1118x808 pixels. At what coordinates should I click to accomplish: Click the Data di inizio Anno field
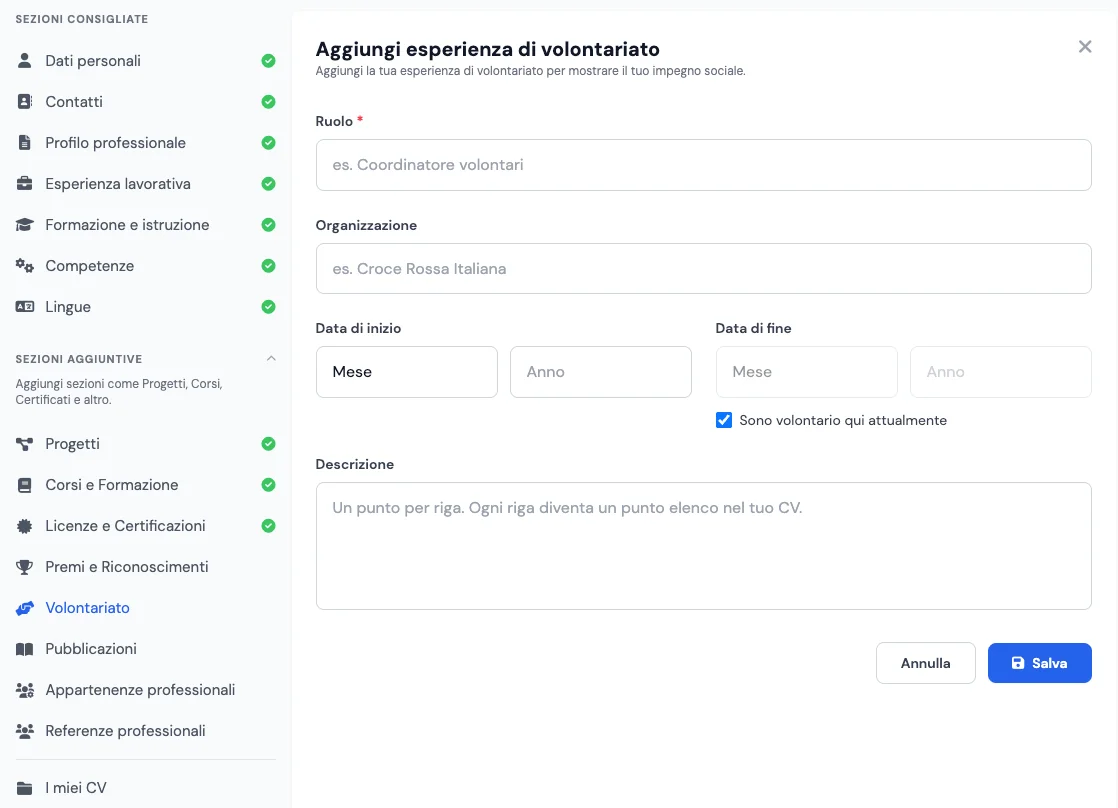point(601,372)
